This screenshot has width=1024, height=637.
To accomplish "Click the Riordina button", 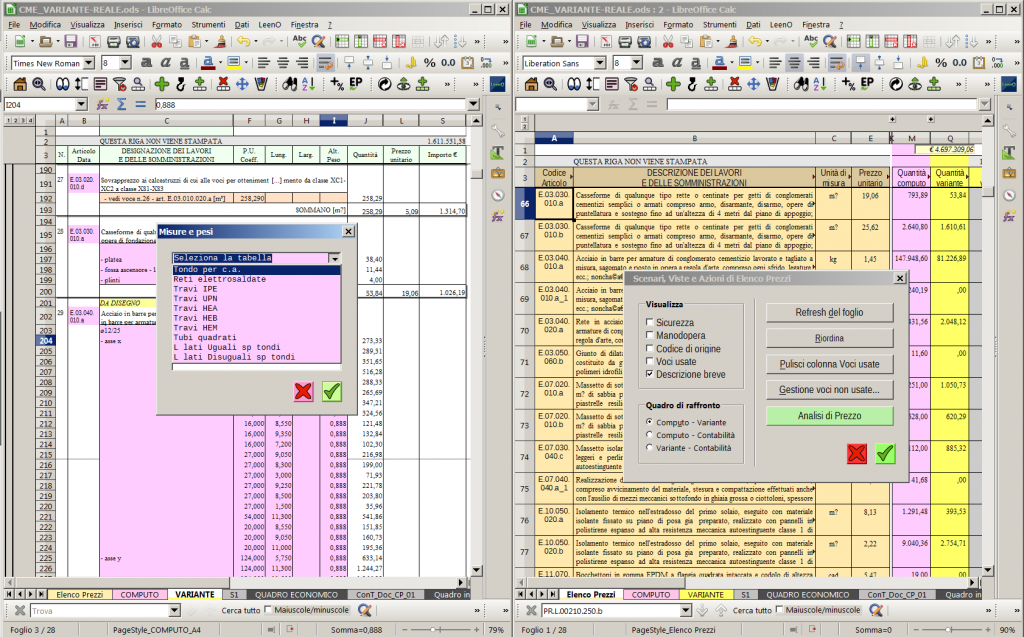I will (829, 338).
